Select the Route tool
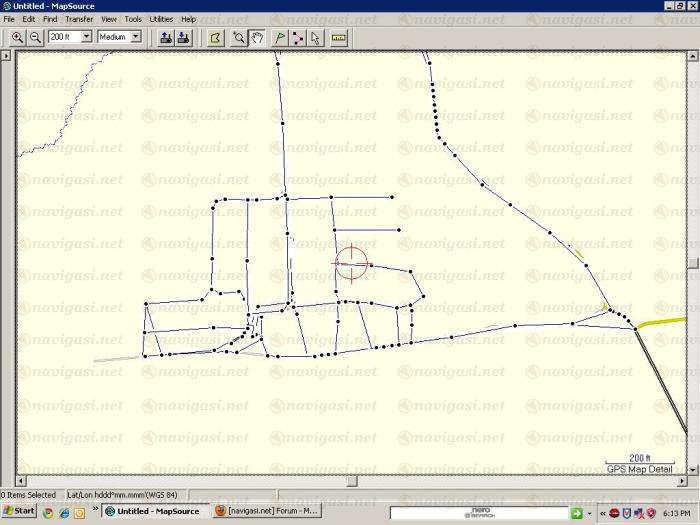This screenshot has height=525, width=700. (298, 37)
